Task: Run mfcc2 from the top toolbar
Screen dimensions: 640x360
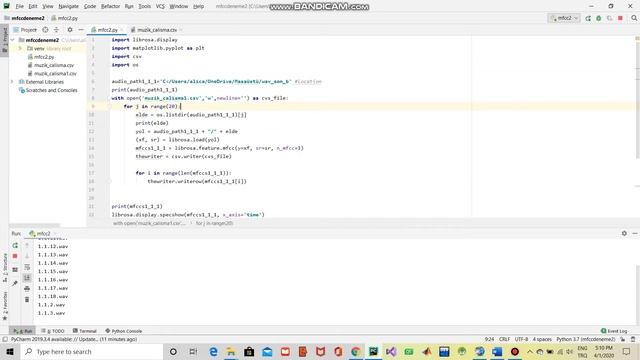Action: click(588, 18)
